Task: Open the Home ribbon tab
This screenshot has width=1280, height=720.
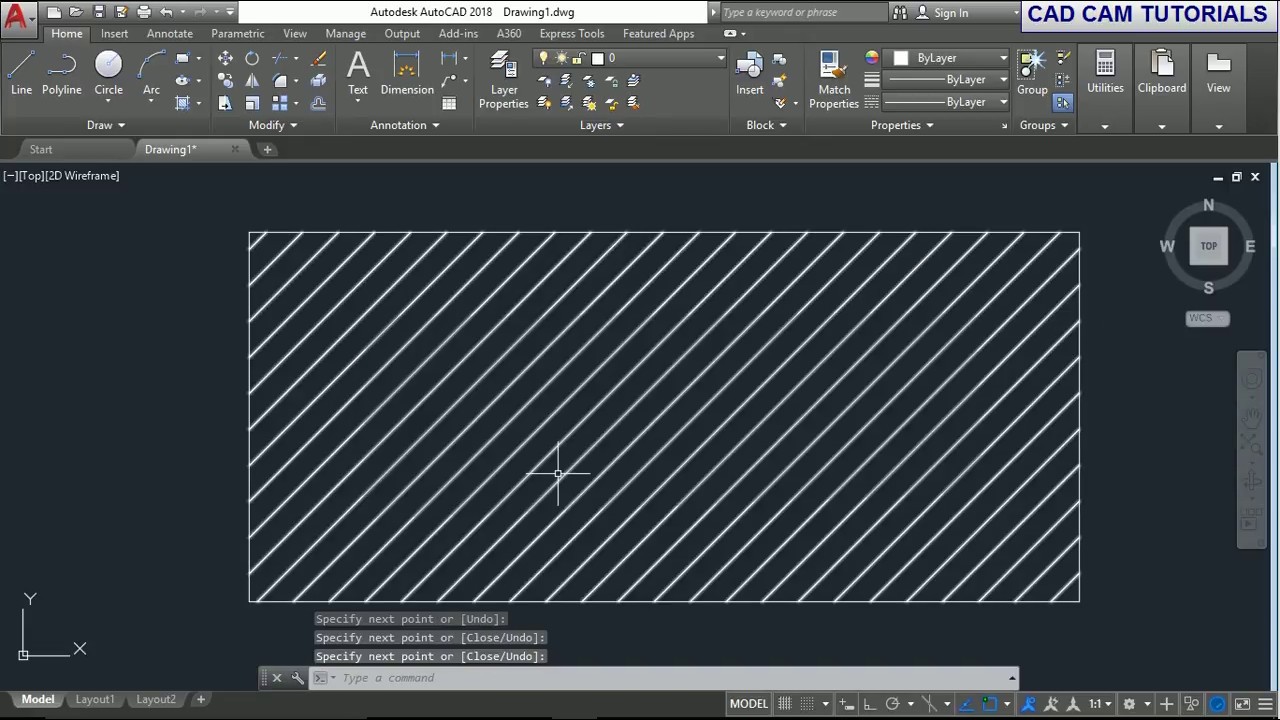Action: (x=67, y=33)
